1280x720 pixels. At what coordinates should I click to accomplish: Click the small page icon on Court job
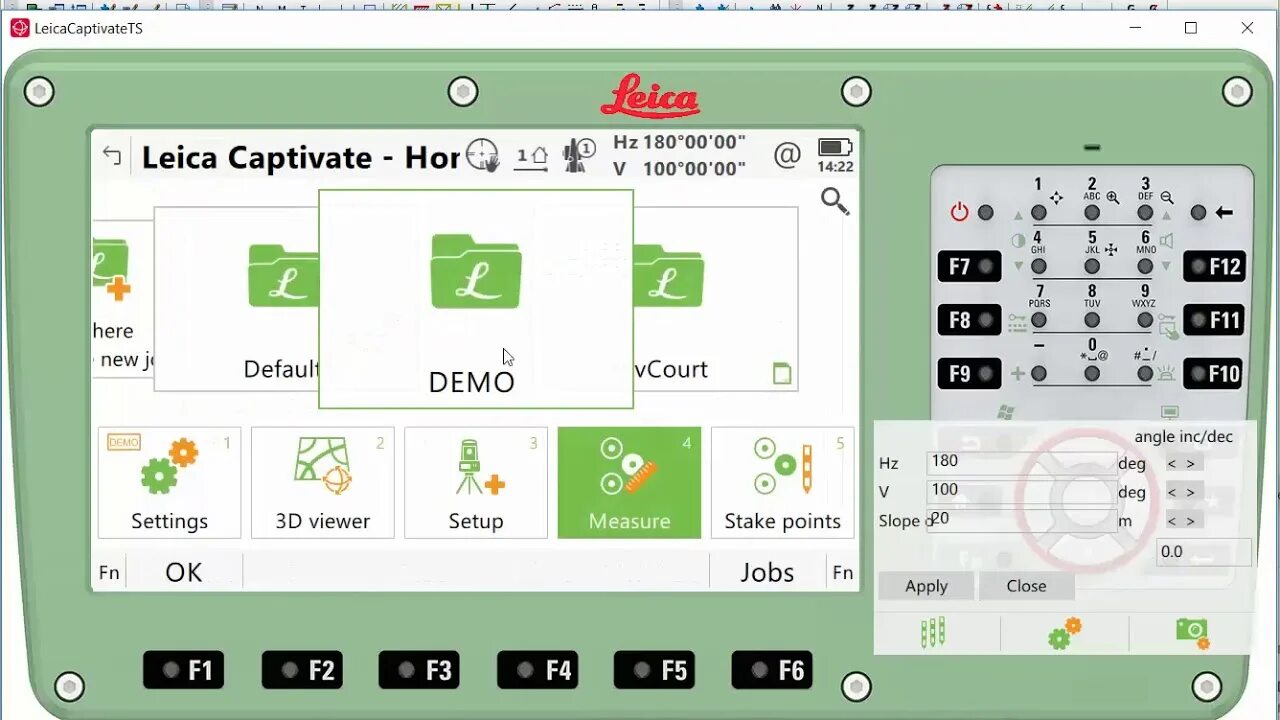[782, 374]
